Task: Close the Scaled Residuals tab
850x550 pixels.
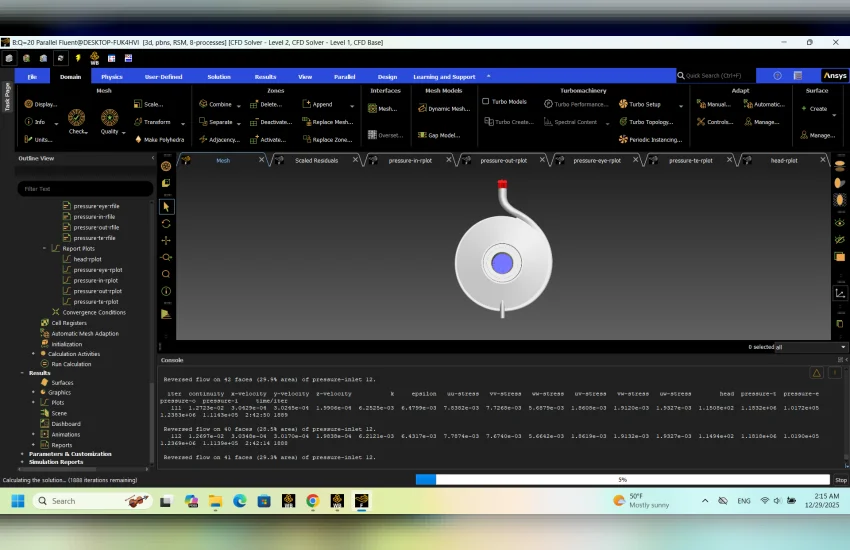Action: (356, 160)
